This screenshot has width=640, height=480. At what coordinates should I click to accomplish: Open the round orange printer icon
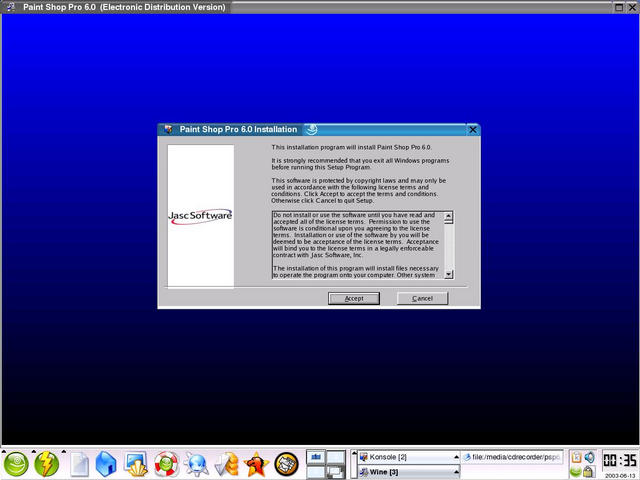pyautogui.click(x=286, y=464)
